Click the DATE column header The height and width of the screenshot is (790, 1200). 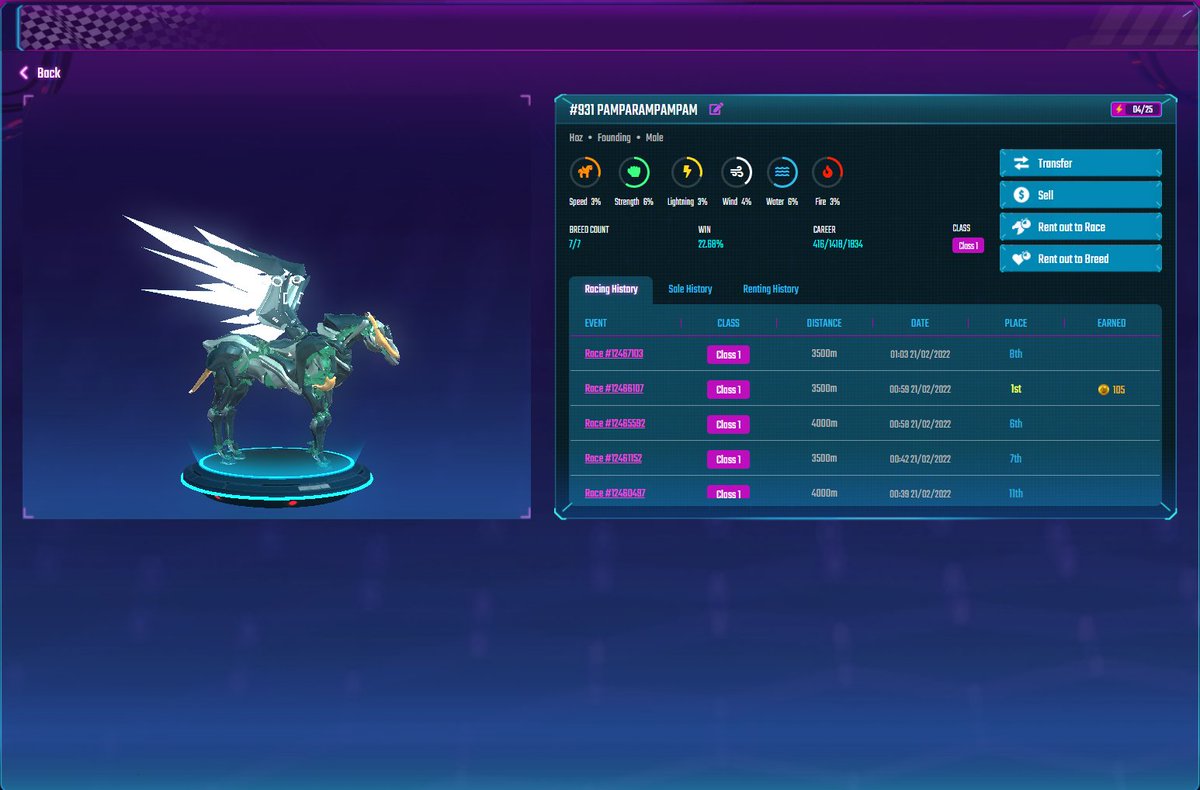tap(920, 323)
